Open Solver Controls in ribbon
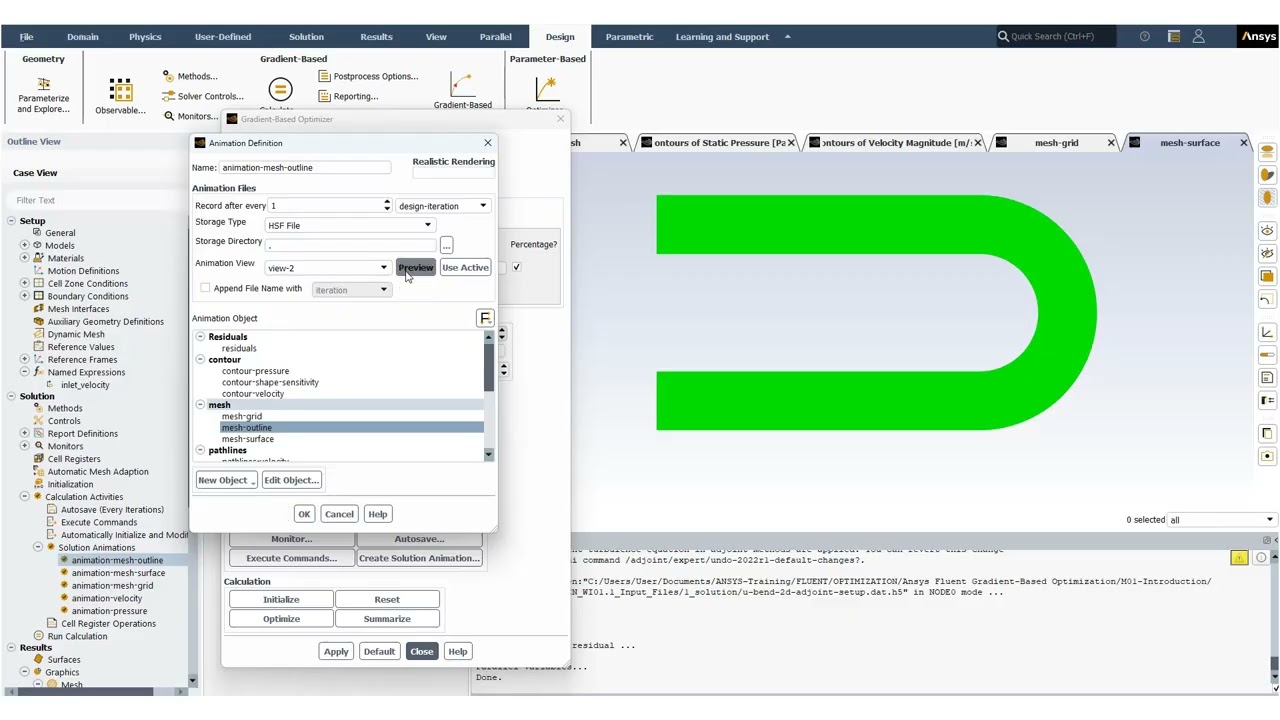Viewport: 1280px width, 720px height. coord(203,96)
